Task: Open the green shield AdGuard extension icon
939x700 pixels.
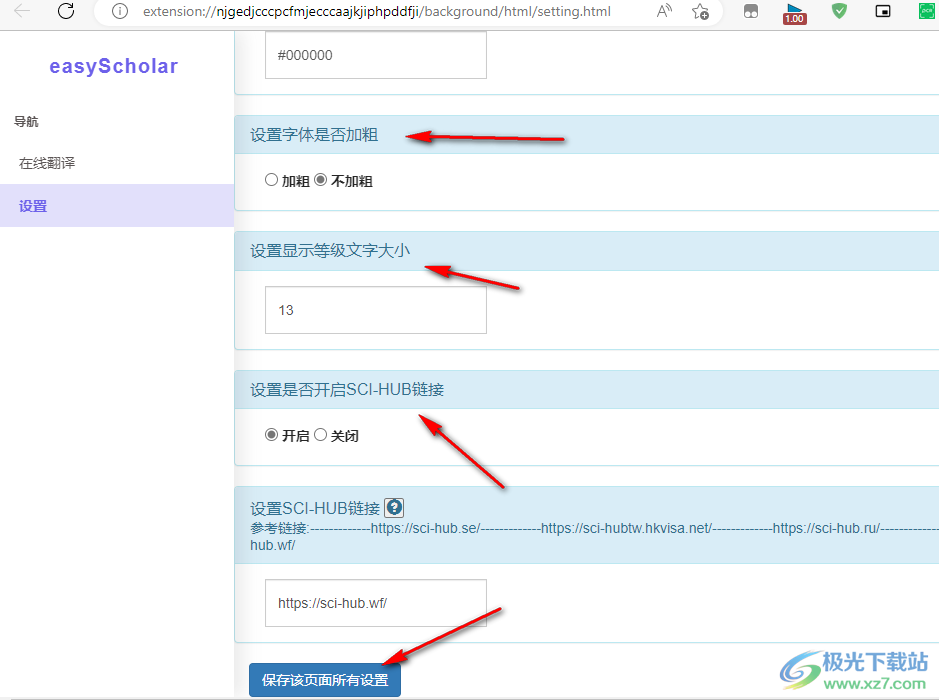Action: coord(840,11)
